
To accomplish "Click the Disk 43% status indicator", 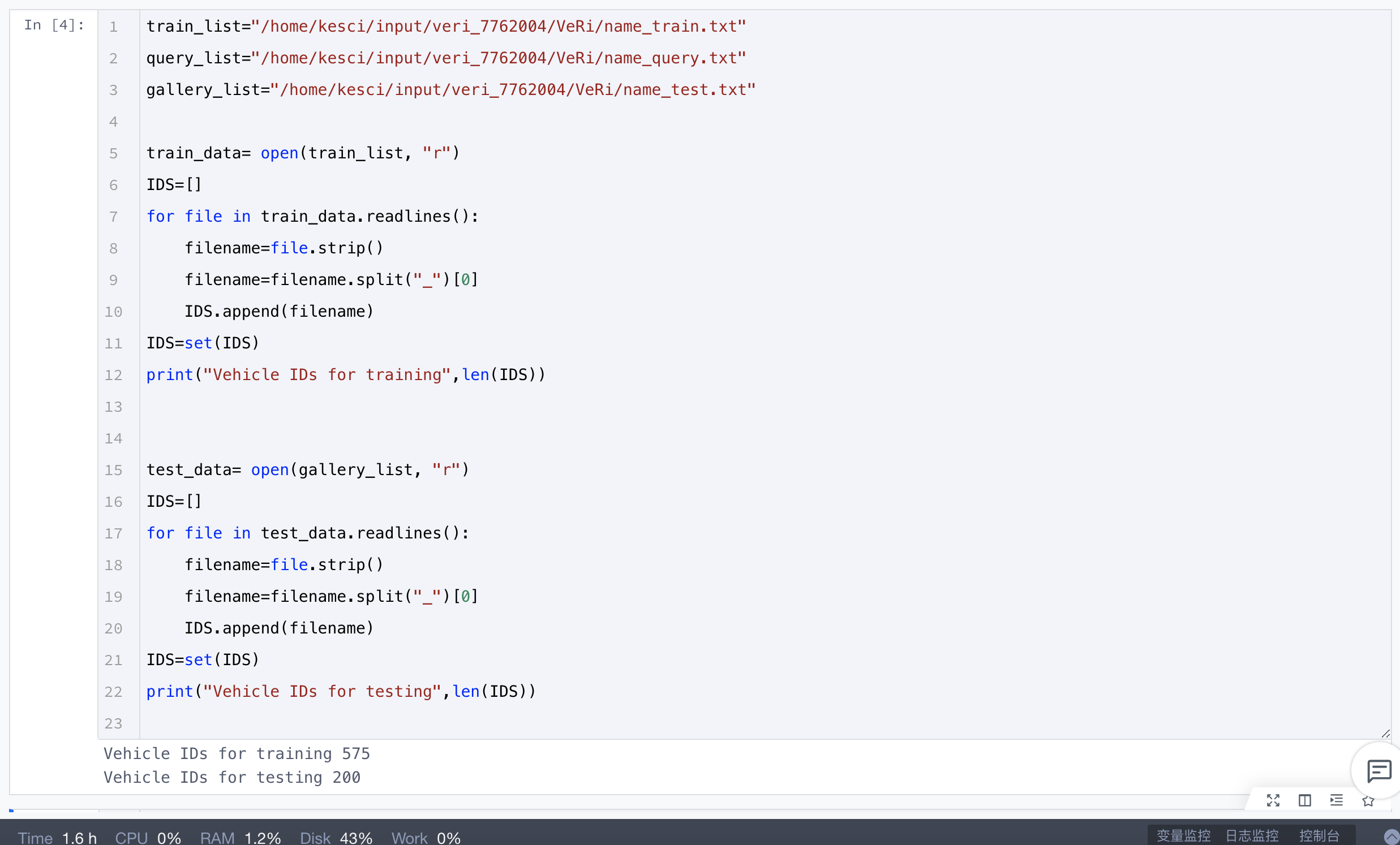I will [336, 838].
